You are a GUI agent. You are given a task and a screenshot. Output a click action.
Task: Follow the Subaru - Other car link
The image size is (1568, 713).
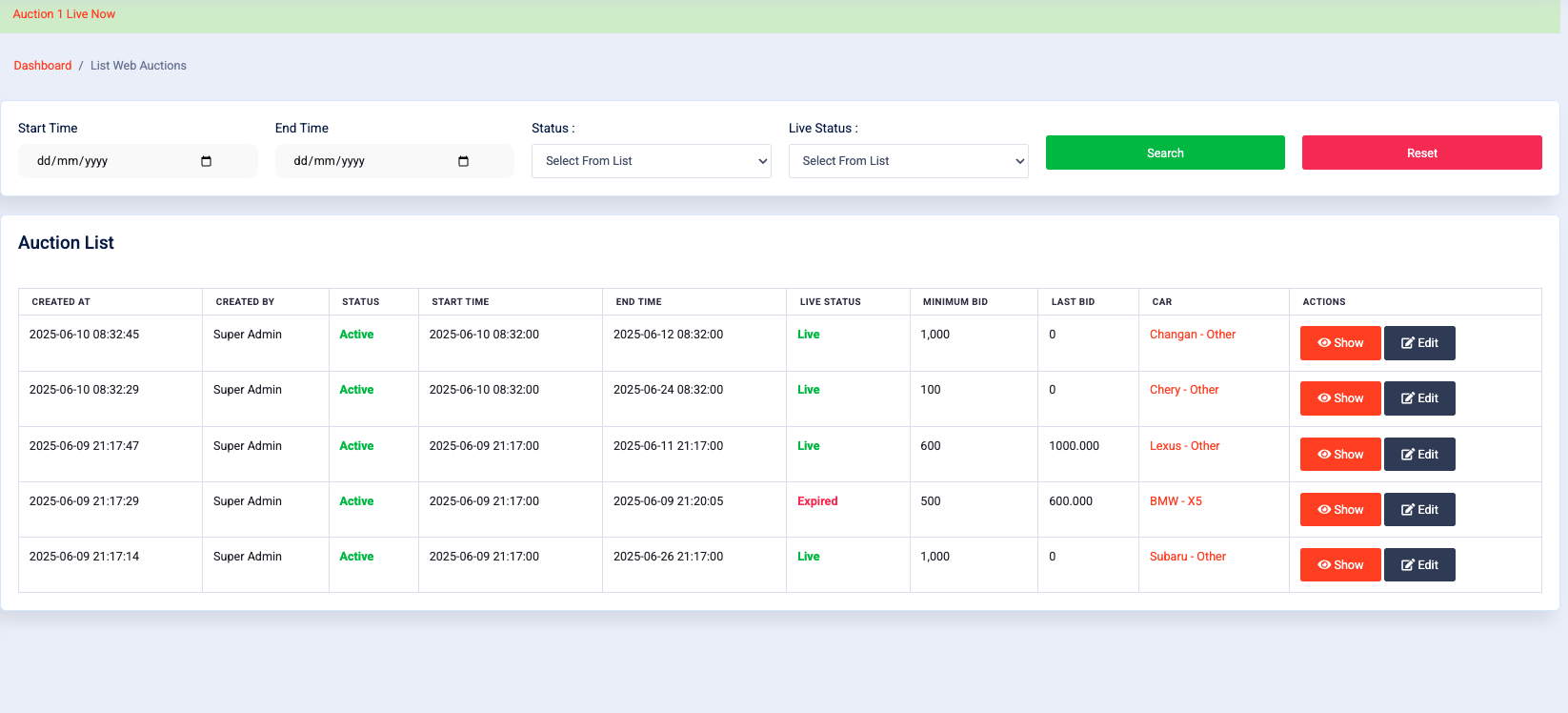click(x=1187, y=557)
